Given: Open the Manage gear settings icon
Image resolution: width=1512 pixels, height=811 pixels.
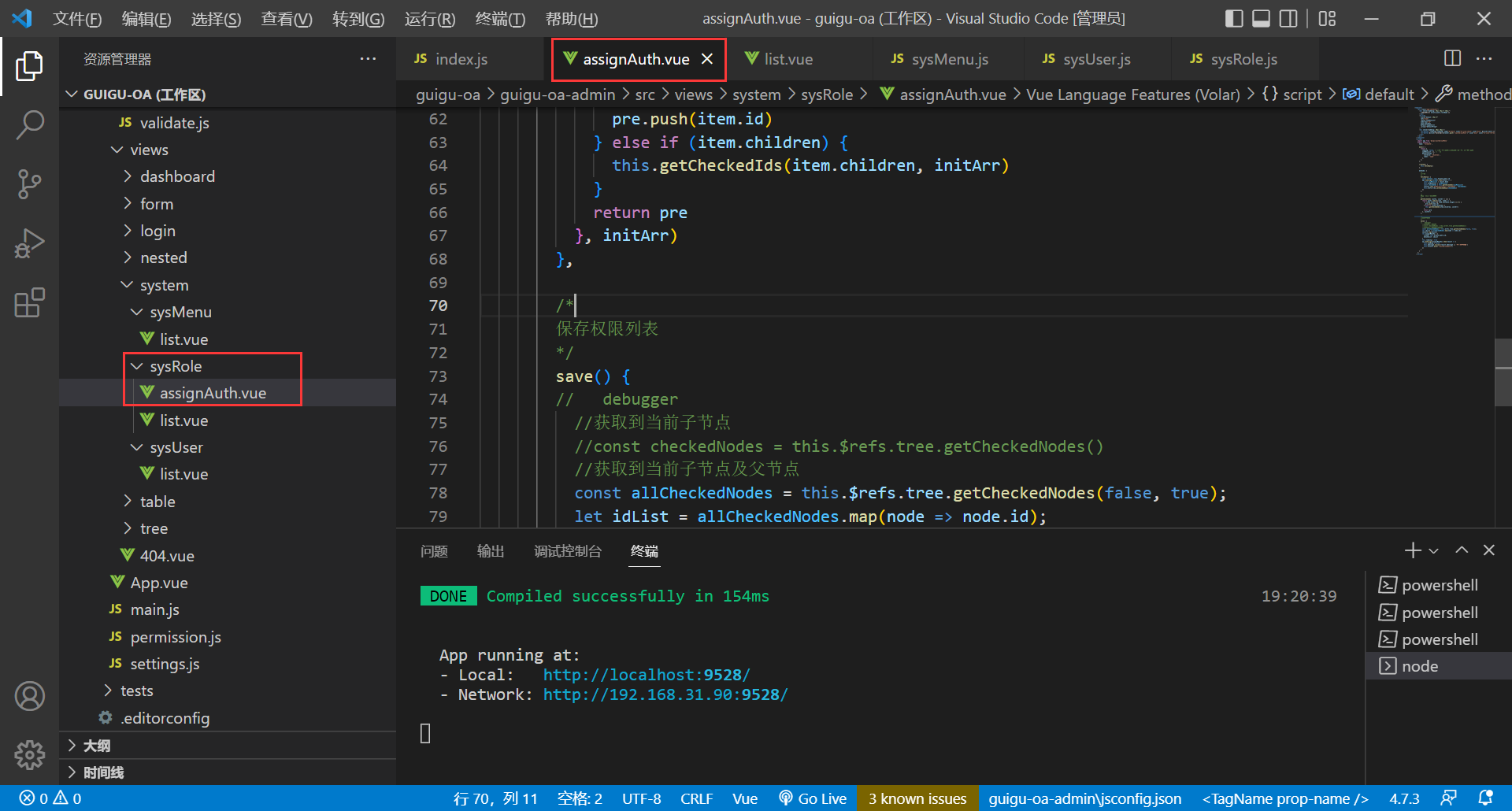Looking at the screenshot, I should [x=29, y=754].
